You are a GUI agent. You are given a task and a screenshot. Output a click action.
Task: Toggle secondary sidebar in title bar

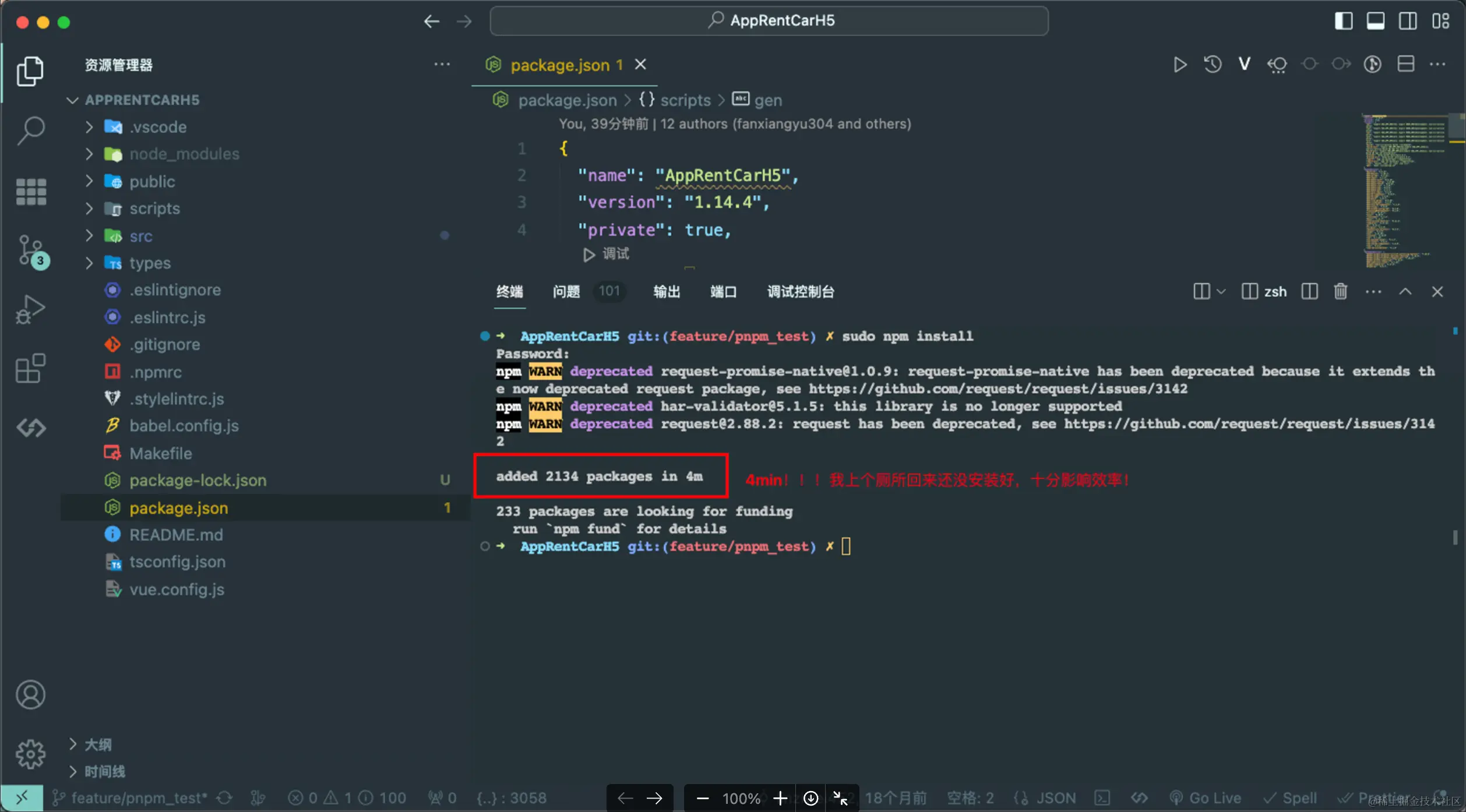click(x=1407, y=21)
